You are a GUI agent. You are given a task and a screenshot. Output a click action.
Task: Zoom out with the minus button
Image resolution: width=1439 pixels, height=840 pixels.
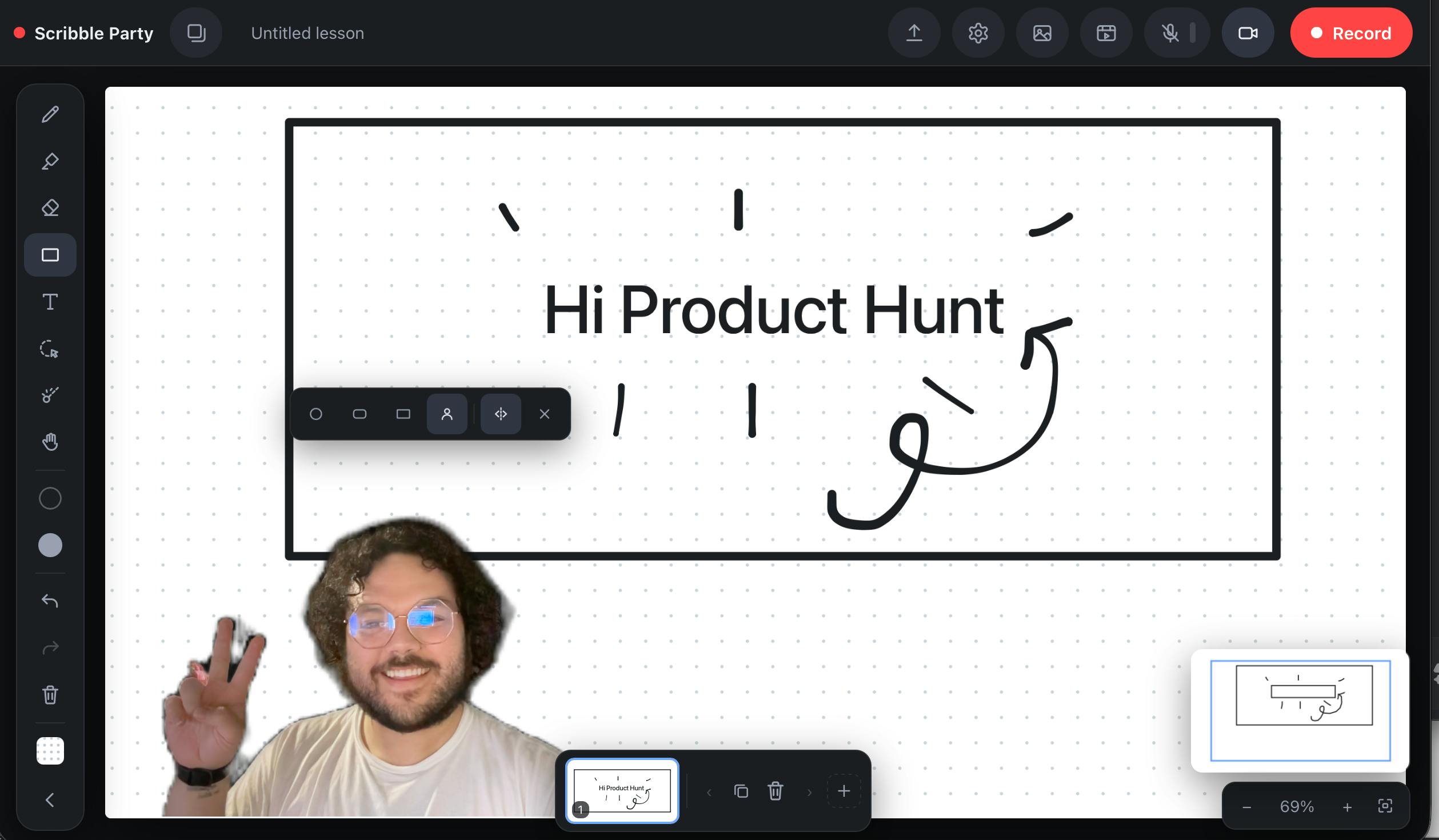click(x=1247, y=807)
